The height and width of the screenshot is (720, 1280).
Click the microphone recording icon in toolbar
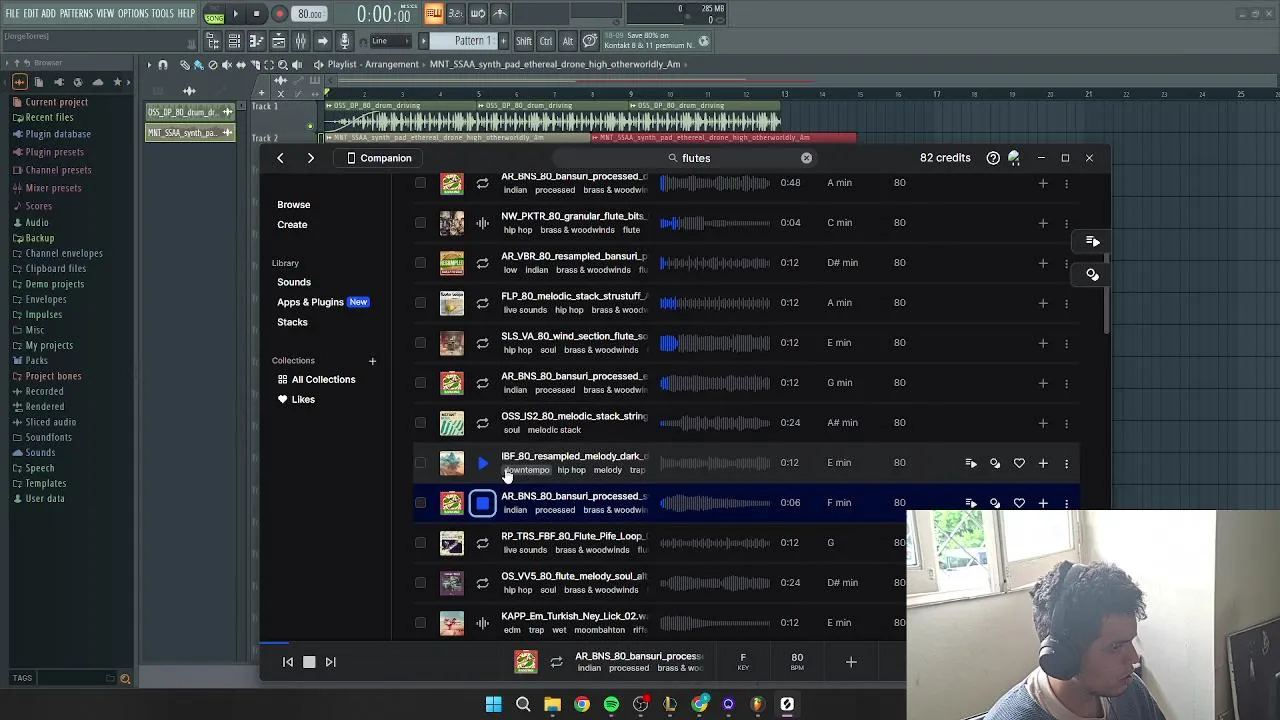[344, 41]
